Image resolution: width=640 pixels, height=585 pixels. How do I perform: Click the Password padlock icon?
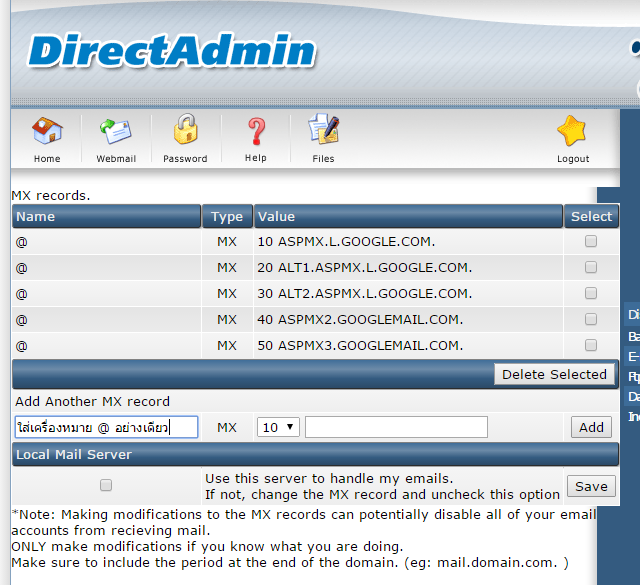pyautogui.click(x=186, y=129)
